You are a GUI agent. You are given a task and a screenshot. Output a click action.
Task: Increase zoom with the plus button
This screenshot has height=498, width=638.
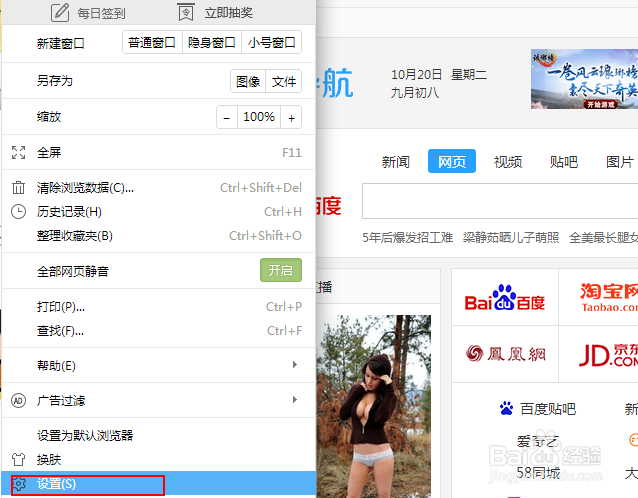[x=291, y=117]
